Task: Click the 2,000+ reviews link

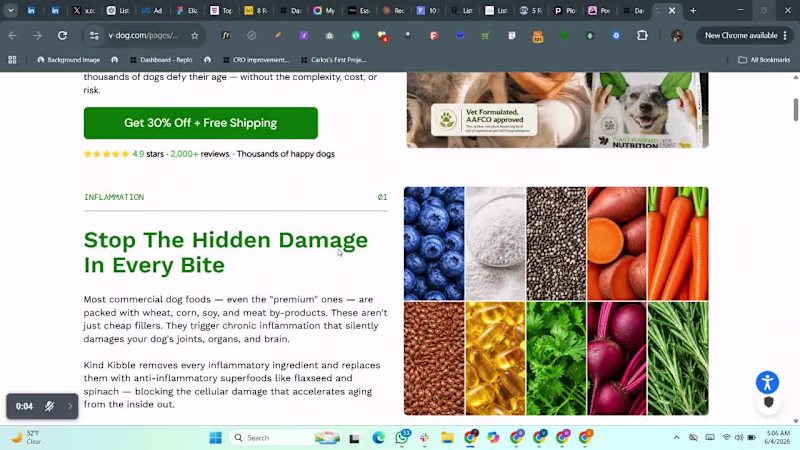Action: coord(199,154)
